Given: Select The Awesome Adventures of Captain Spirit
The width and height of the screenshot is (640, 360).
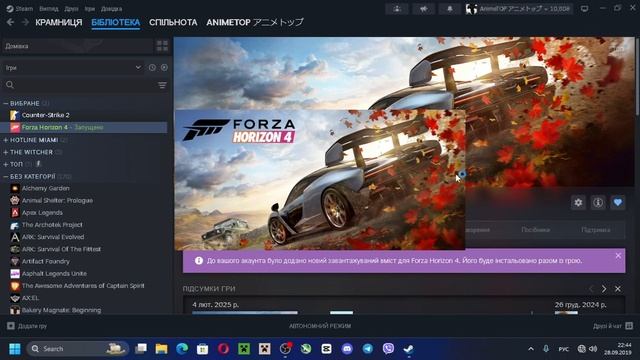Looking at the screenshot, I should [x=83, y=286].
